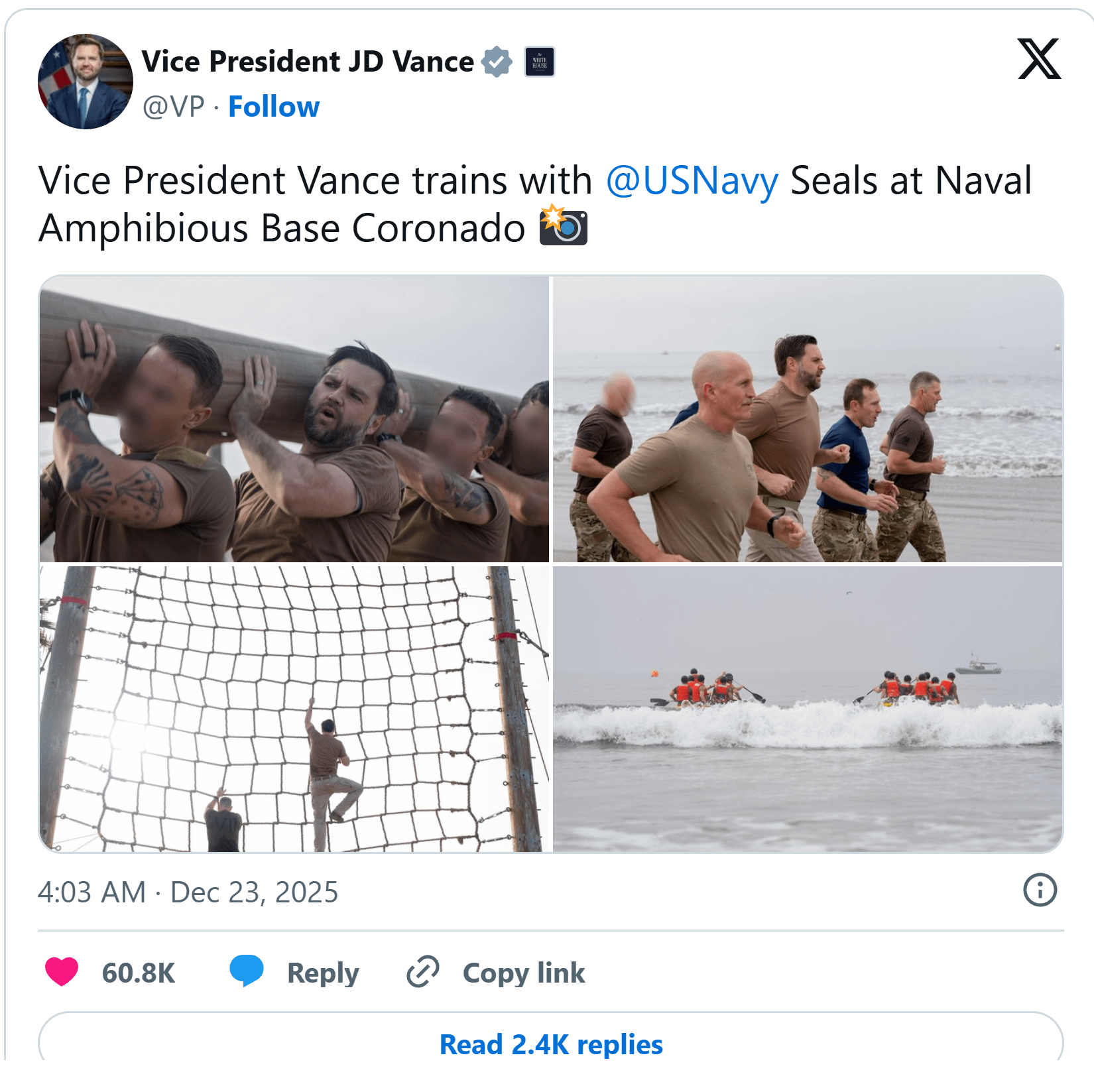
Task: Click the blue verified checkmark badge
Action: (497, 62)
